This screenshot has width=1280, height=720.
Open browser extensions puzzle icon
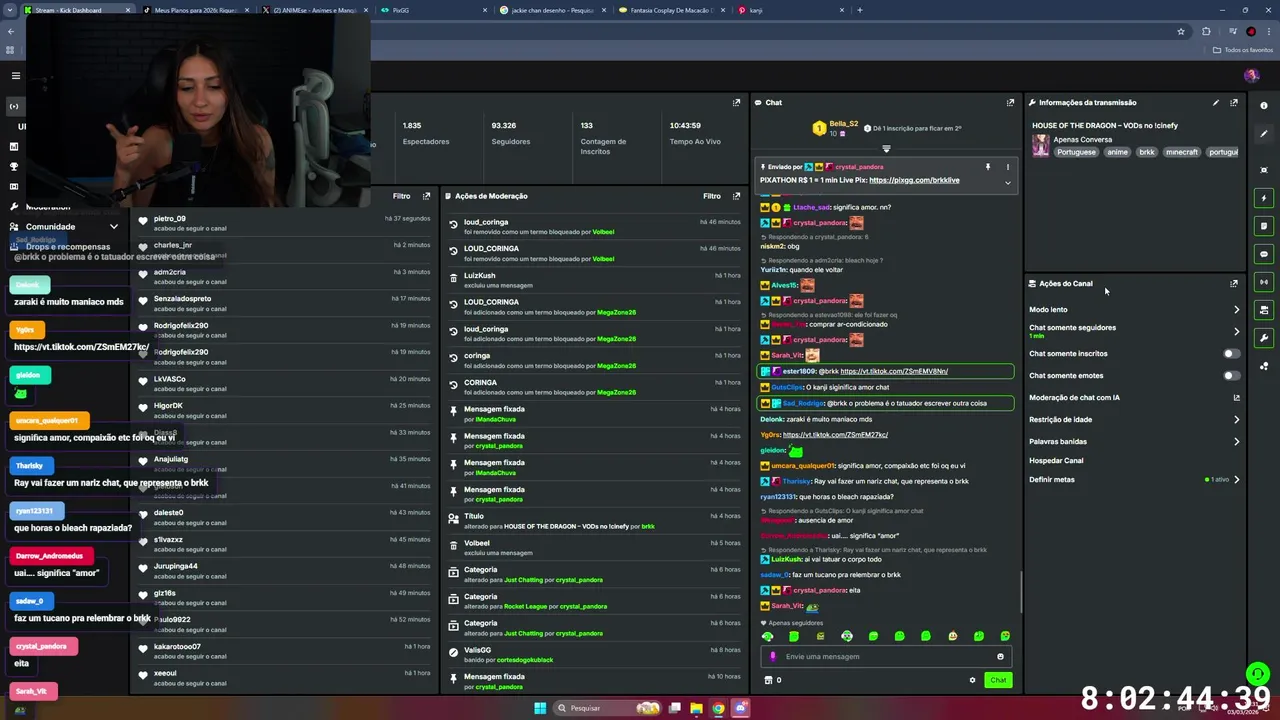(x=1206, y=31)
